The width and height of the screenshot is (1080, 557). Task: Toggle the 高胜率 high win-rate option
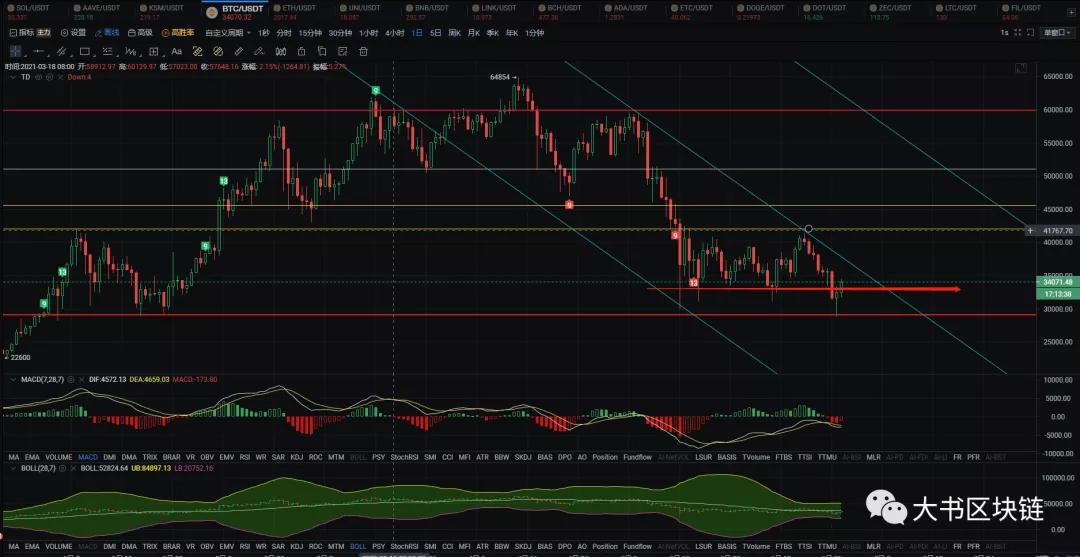click(x=178, y=32)
